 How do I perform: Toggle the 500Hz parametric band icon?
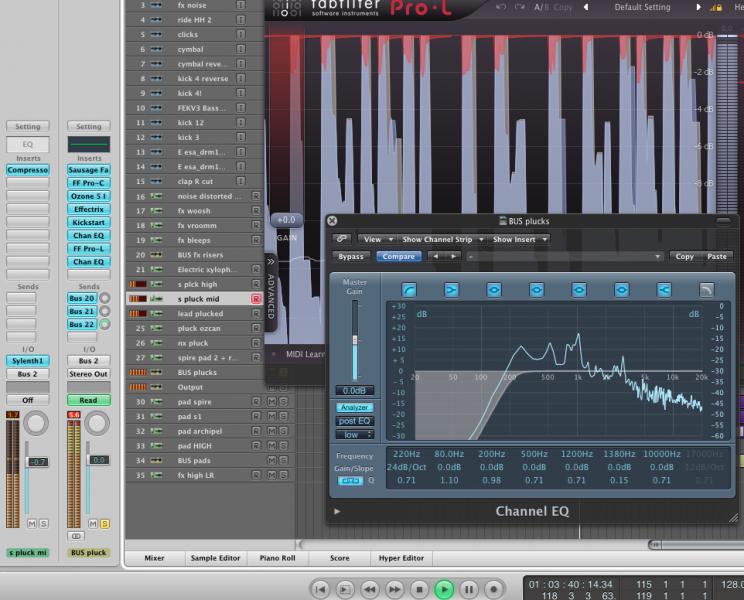(x=537, y=289)
